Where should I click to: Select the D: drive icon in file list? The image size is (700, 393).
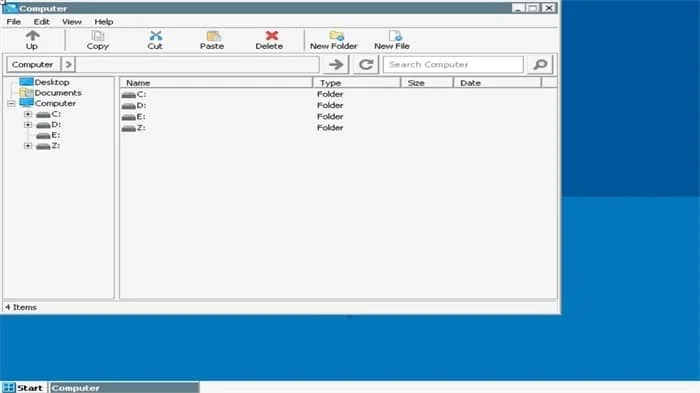coord(129,106)
